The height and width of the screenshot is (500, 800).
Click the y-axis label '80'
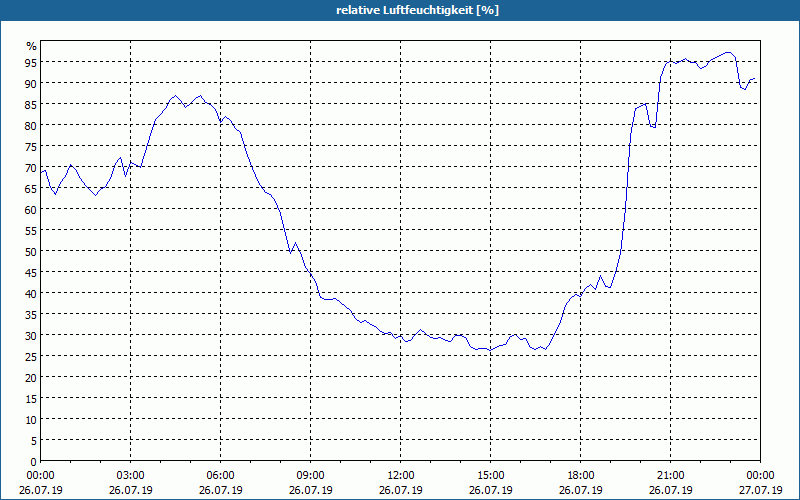30,125
